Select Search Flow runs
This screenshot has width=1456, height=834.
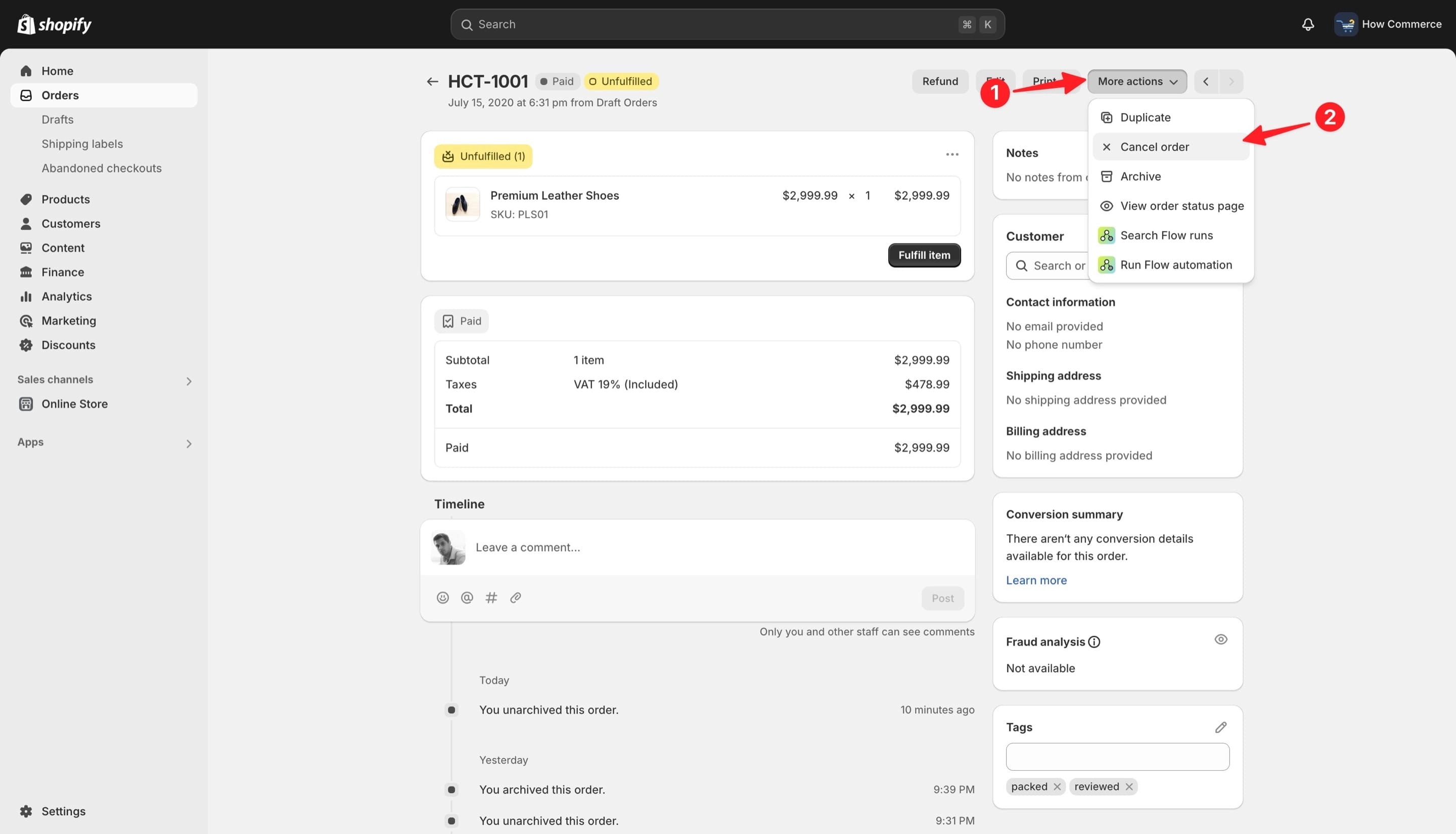[1171, 235]
